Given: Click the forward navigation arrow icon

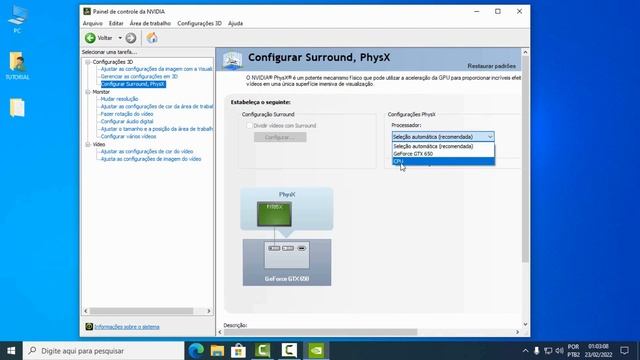Looking at the screenshot, I should pos(131,38).
